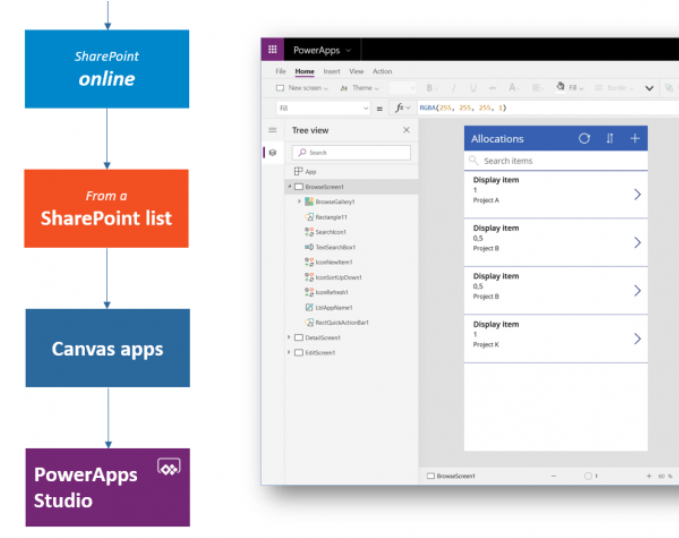Image resolution: width=679 pixels, height=538 pixels.
Task: Select the IconRefresh1 control icon
Action: [309, 292]
